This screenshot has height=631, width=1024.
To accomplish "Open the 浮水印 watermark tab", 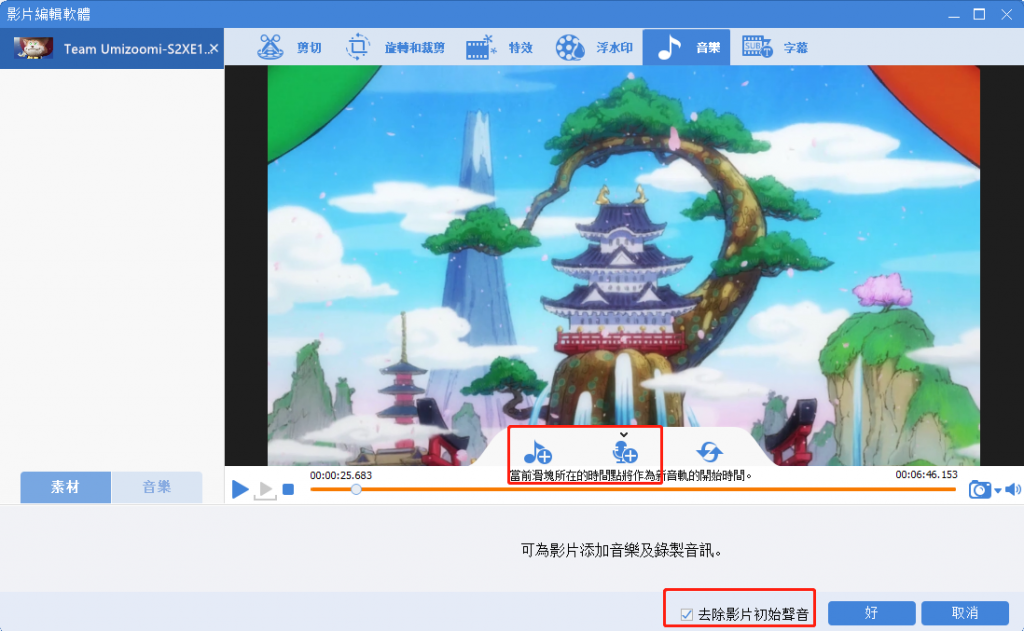I will click(x=594, y=48).
